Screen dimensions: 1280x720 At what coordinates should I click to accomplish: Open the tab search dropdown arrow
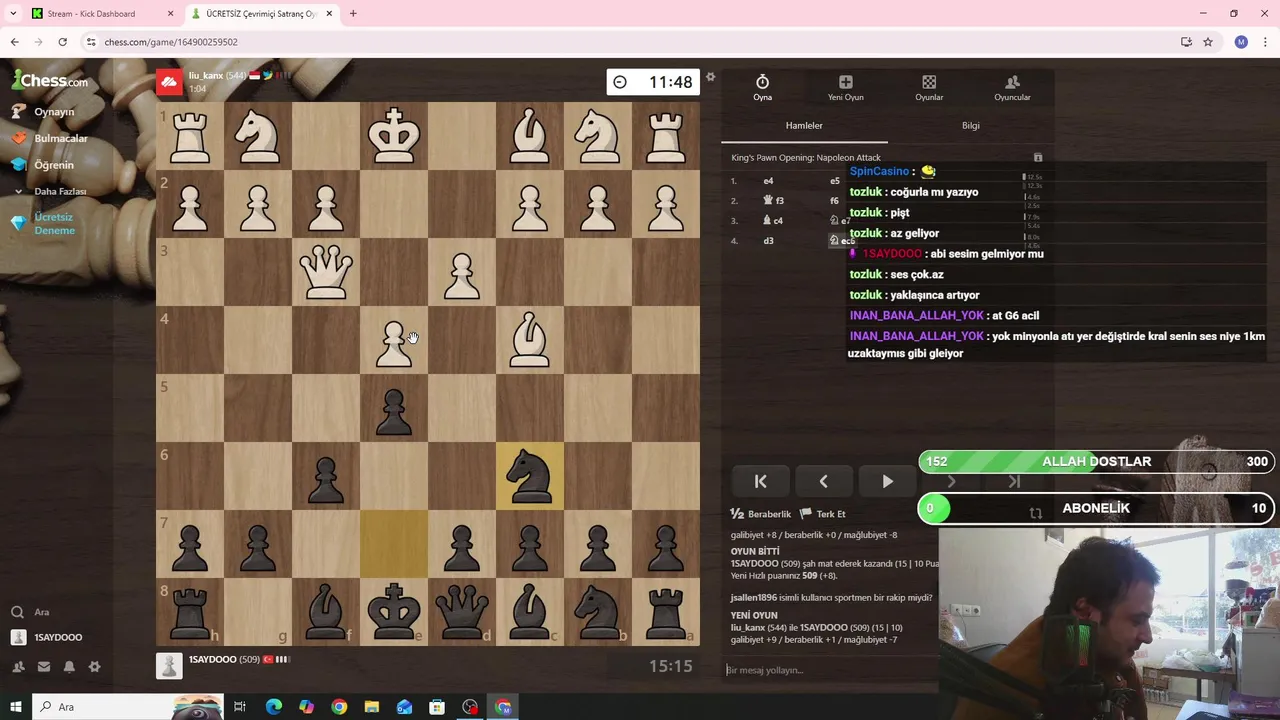(x=12, y=14)
